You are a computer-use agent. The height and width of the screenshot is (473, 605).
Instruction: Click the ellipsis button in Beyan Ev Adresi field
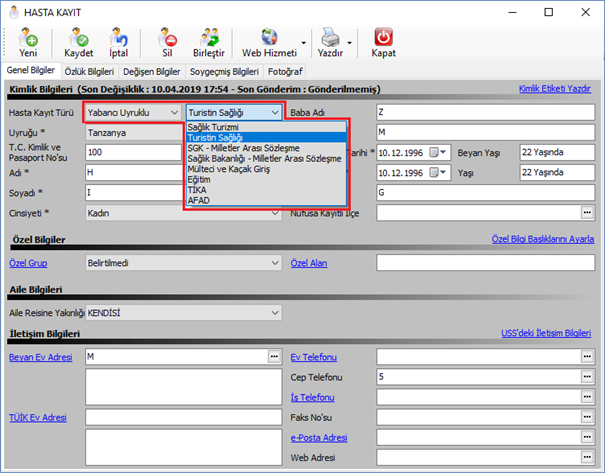(274, 356)
